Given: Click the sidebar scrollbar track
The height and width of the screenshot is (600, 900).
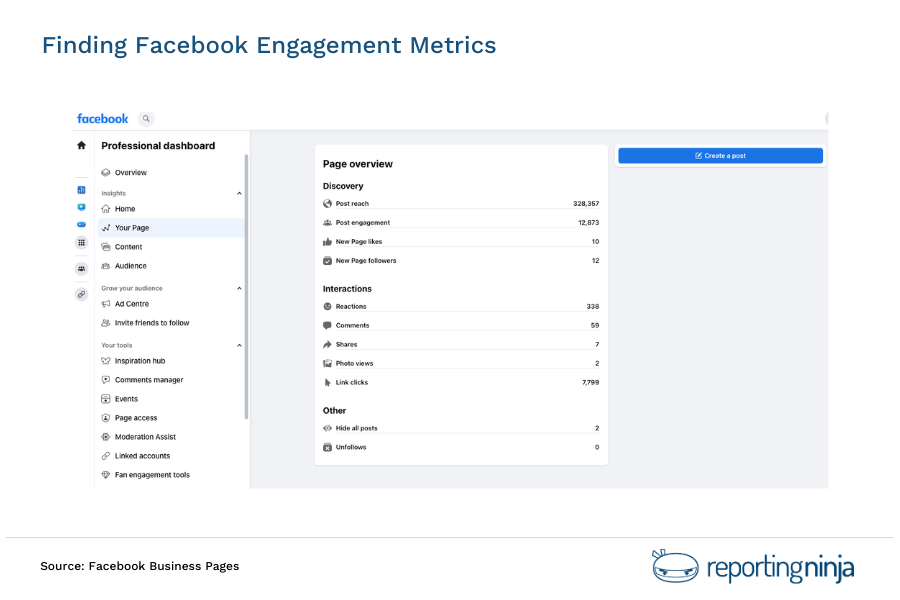Looking at the screenshot, I should (245, 300).
